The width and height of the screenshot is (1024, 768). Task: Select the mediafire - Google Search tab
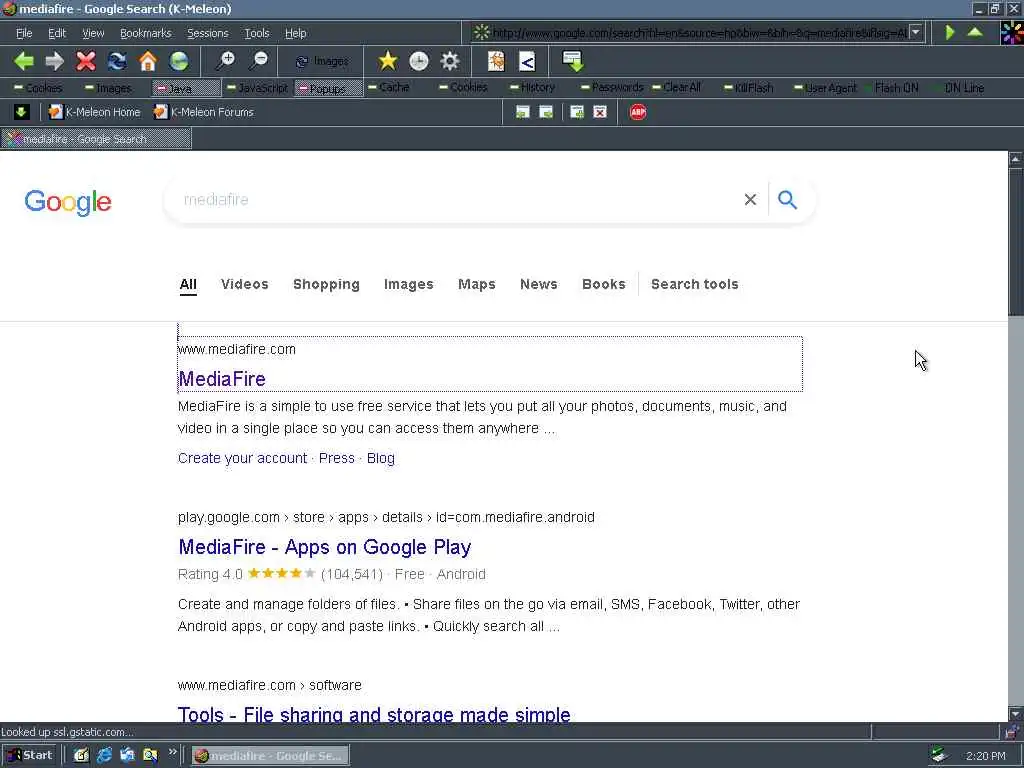(96, 138)
